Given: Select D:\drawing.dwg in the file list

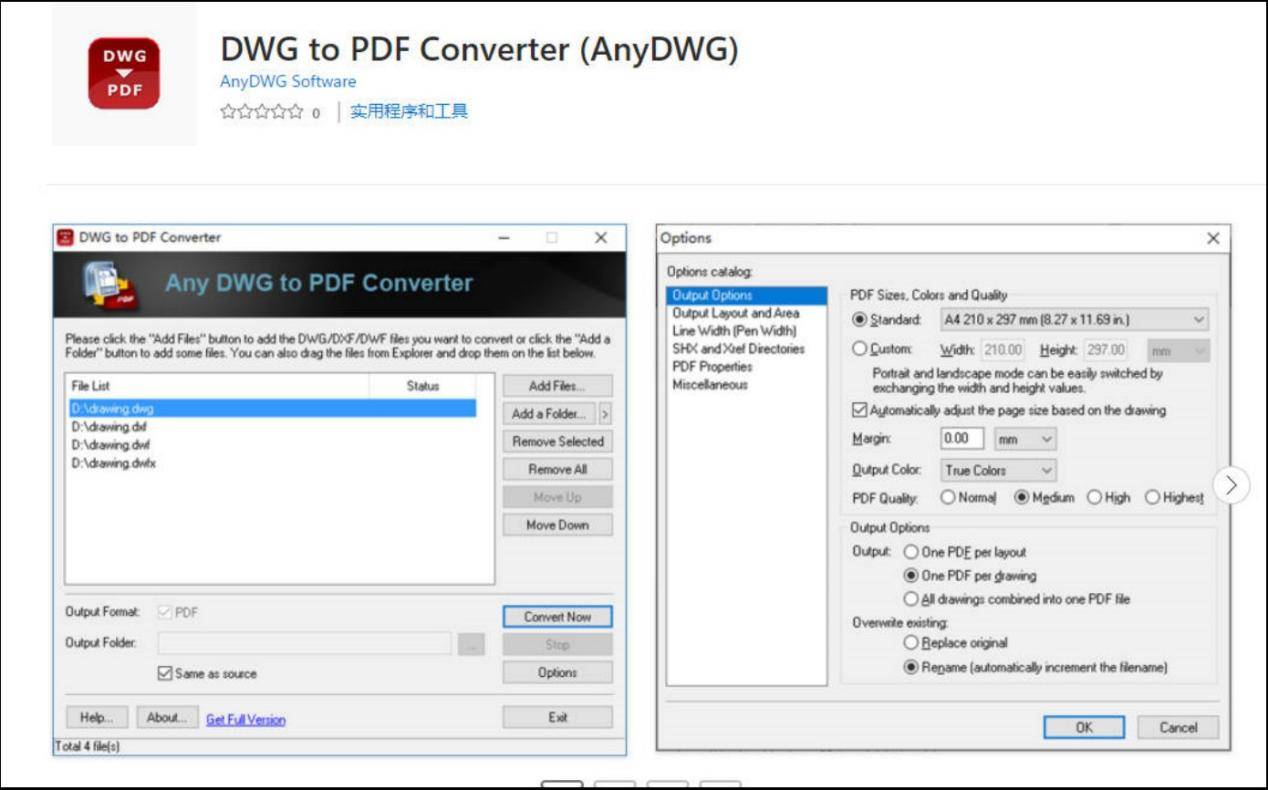Looking at the screenshot, I should 272,409.
